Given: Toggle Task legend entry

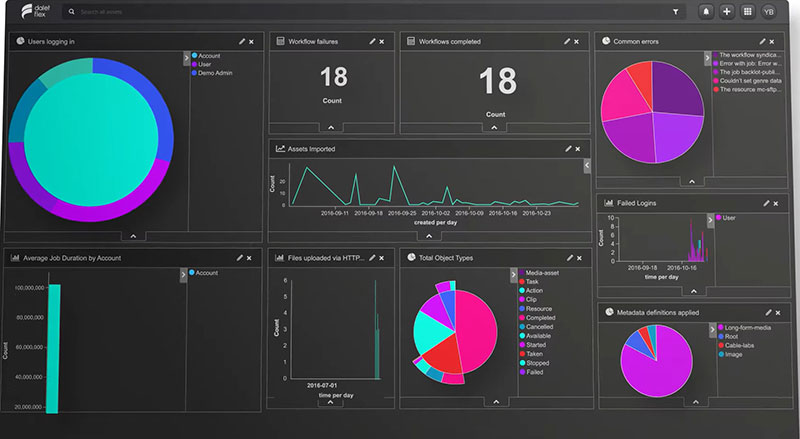Looking at the screenshot, I should (x=529, y=282).
